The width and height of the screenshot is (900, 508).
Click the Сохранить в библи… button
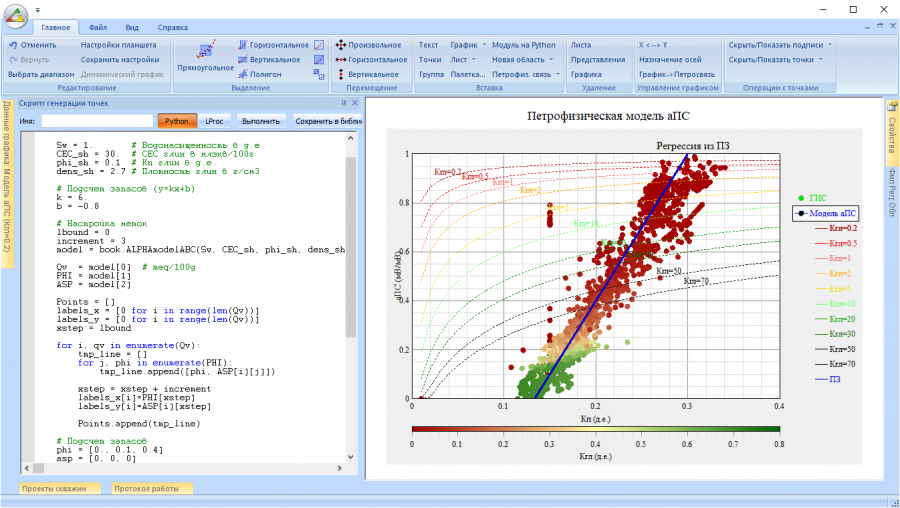coord(328,121)
